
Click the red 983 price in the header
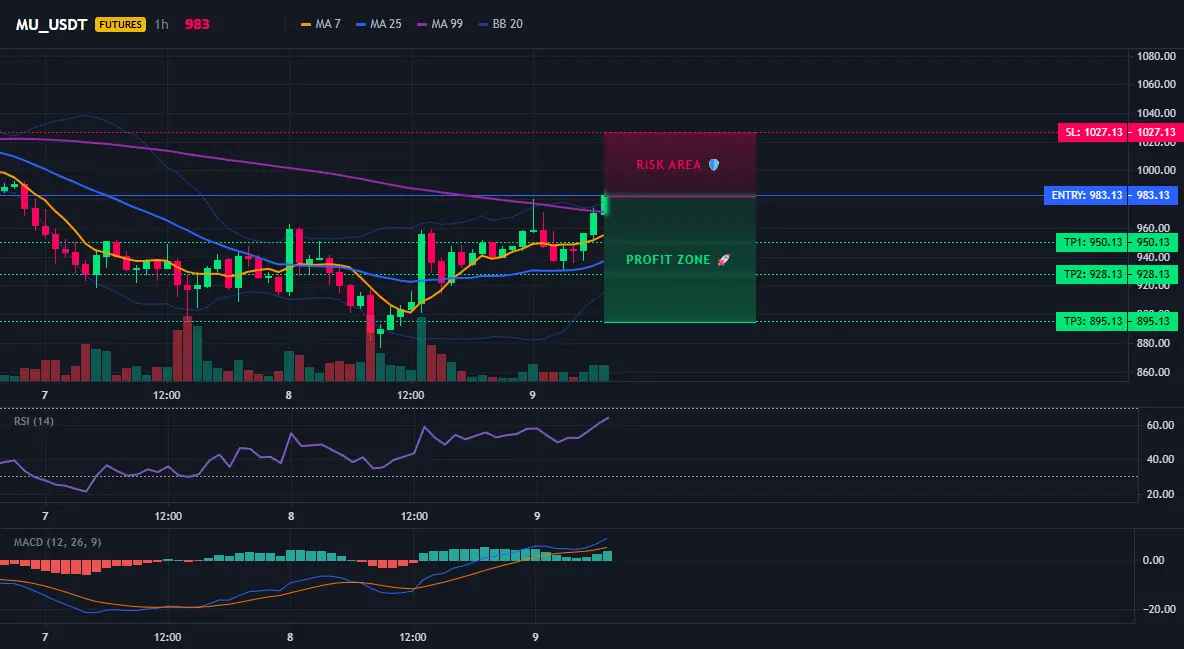point(197,24)
